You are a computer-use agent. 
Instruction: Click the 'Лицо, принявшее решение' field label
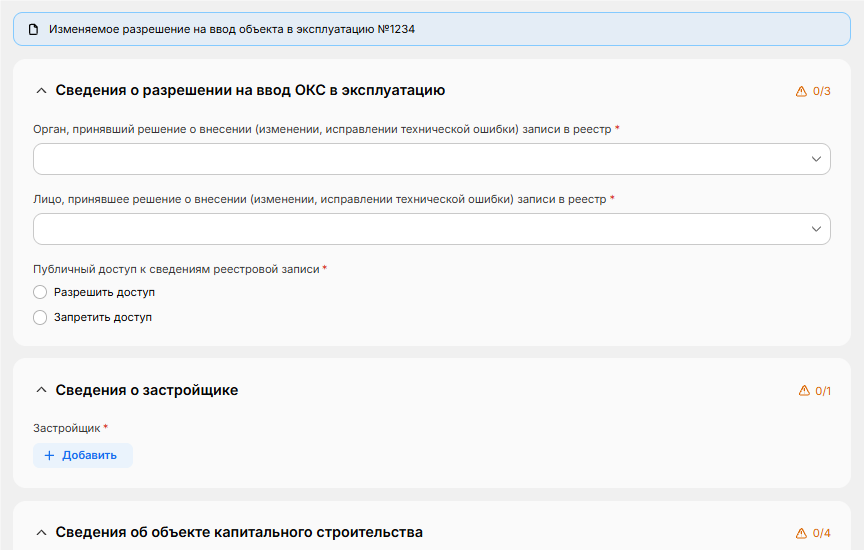click(x=320, y=199)
